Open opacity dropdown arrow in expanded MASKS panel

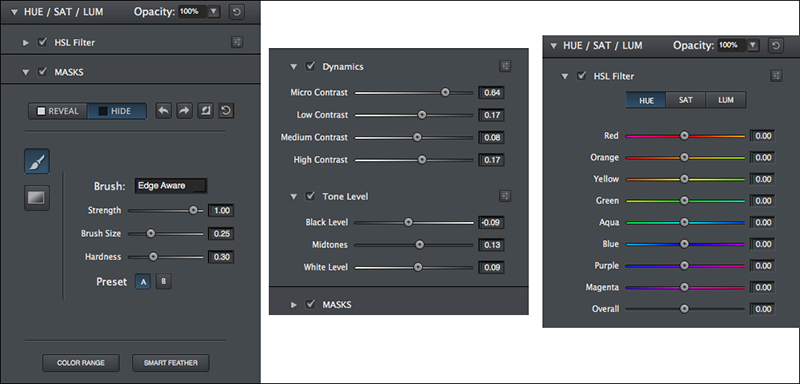click(214, 12)
